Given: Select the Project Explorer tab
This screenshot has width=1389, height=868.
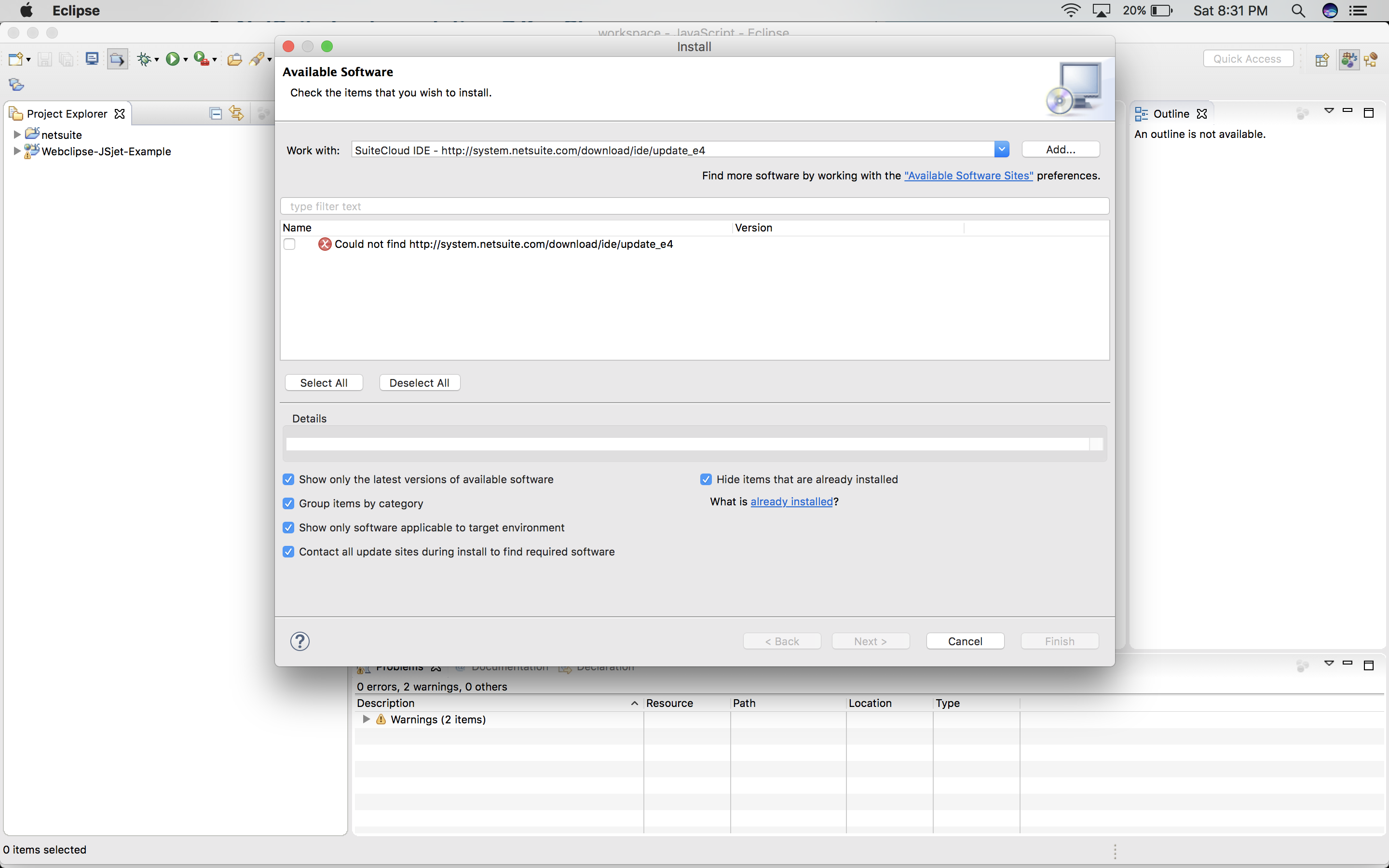Looking at the screenshot, I should click(67, 114).
